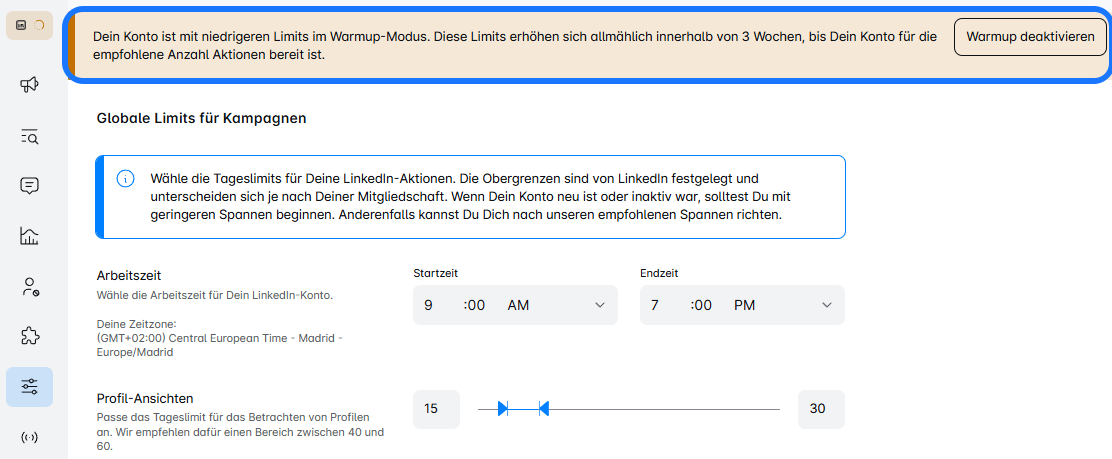
Task: Click the minimum value field showing 15
Action: (436, 408)
